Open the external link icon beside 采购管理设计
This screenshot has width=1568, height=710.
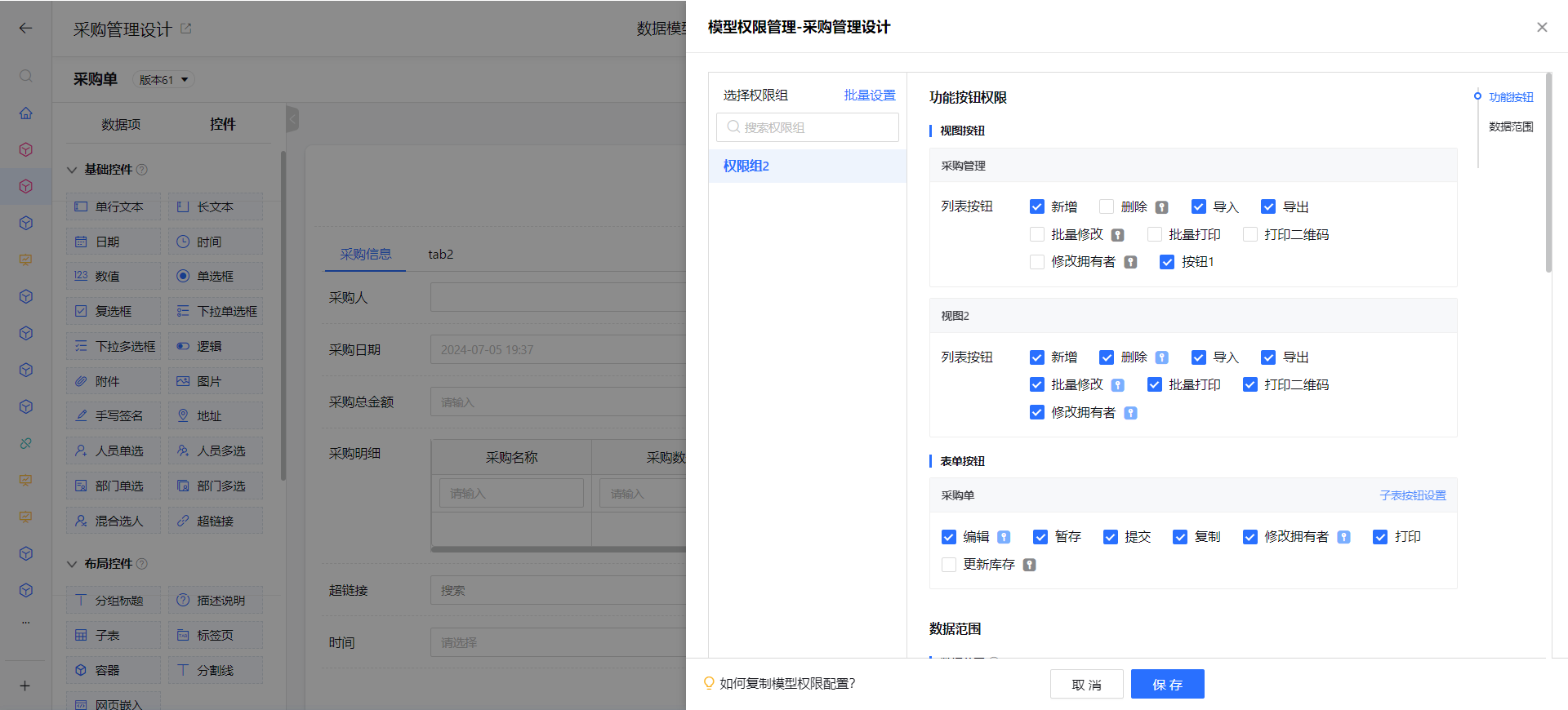185,29
